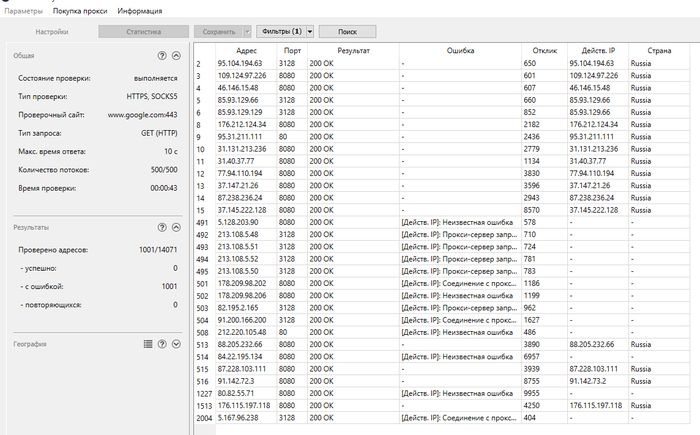Open the Покупка прокси menu
Screen dimensions: 700x435
coord(80,10)
